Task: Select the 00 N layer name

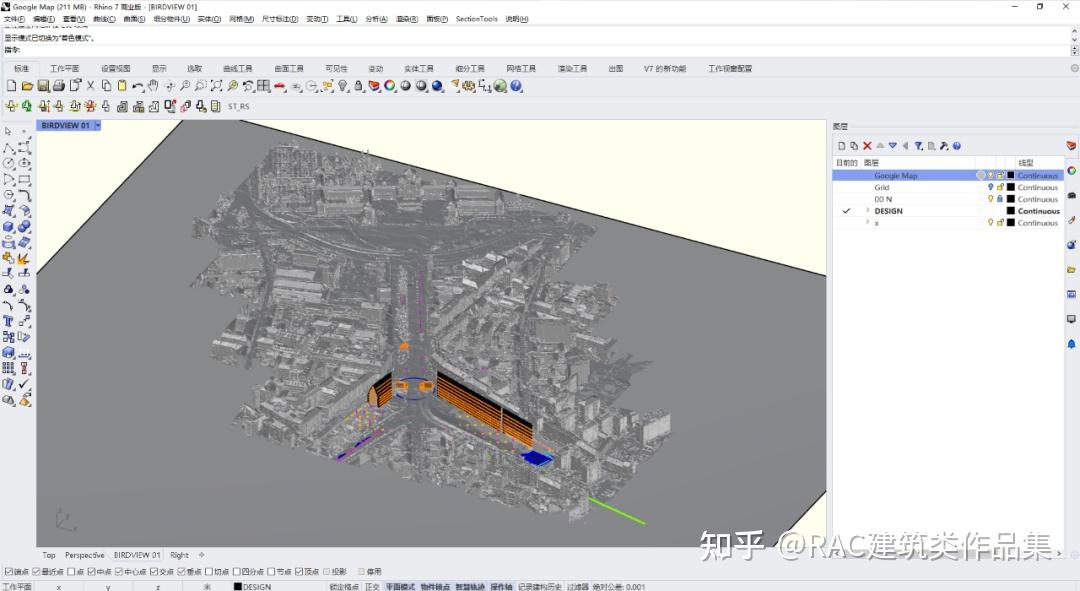Action: pos(883,199)
